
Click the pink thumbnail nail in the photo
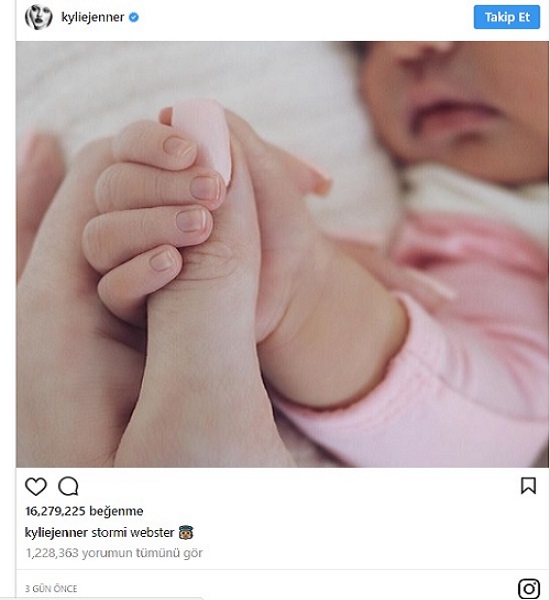click(203, 138)
